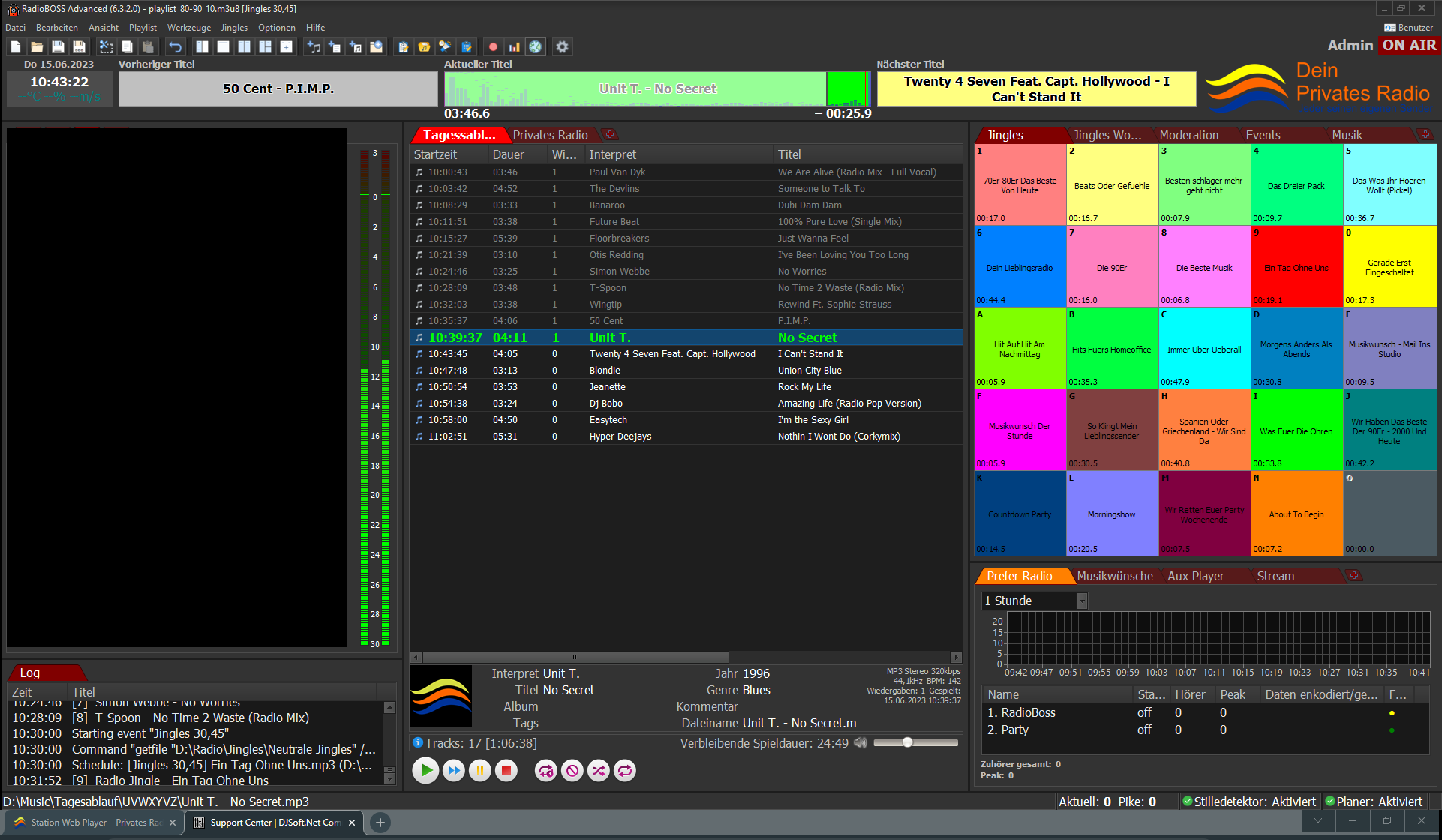This screenshot has width=1442, height=840.
Task: Click the add-tab plus next to Musik tab
Action: pyautogui.click(x=1425, y=135)
